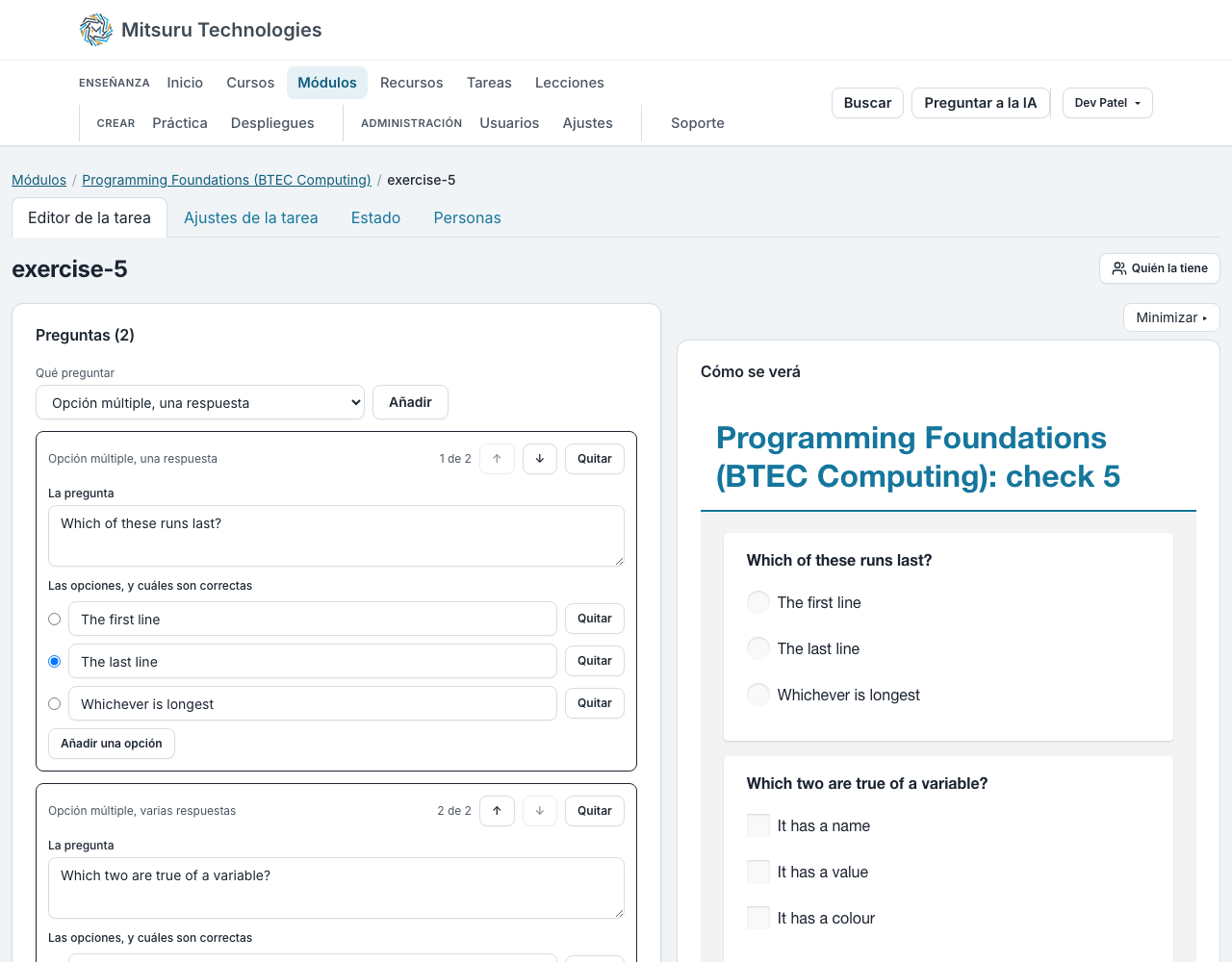The height and width of the screenshot is (962, 1232).
Task: Open Soporte in the navigation
Action: (698, 123)
